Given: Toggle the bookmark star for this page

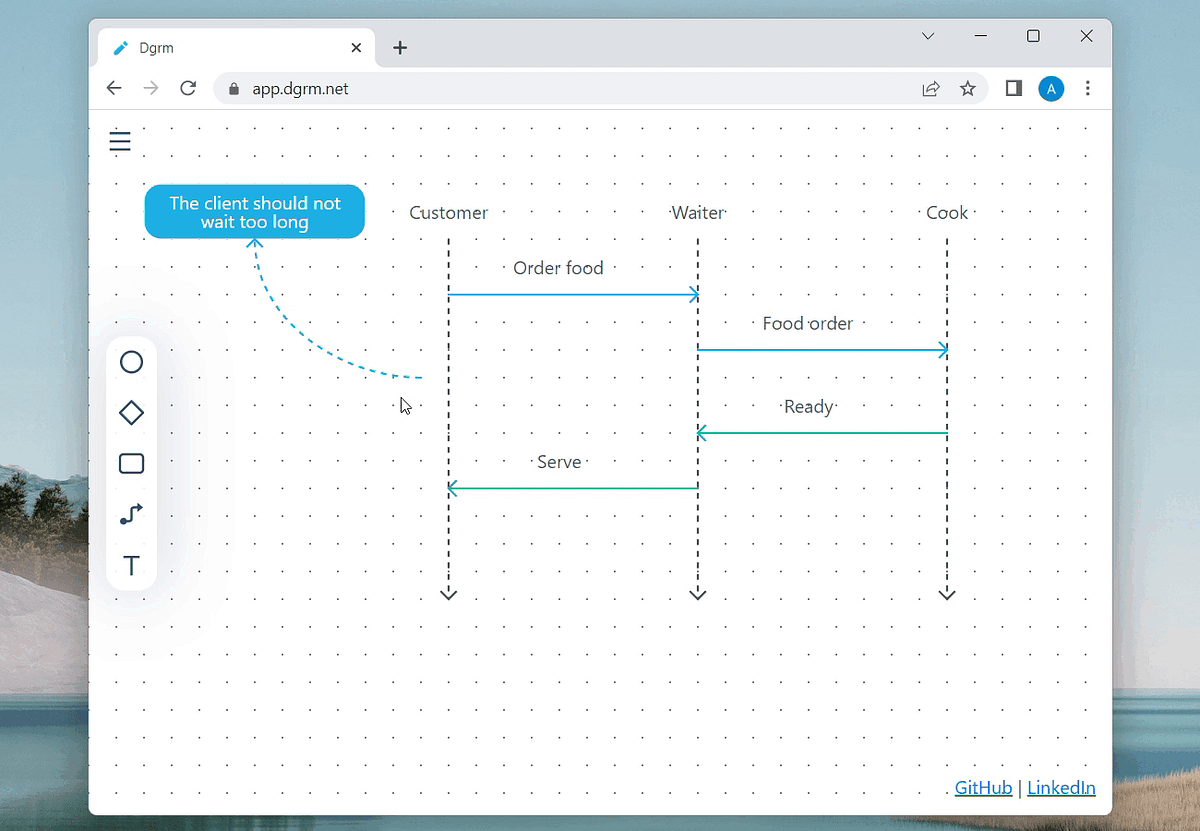Looking at the screenshot, I should (967, 88).
